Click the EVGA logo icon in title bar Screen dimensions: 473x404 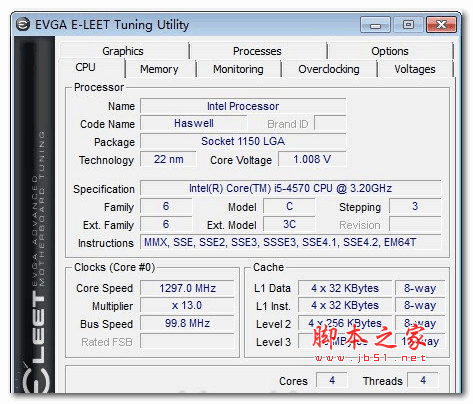pos(23,24)
